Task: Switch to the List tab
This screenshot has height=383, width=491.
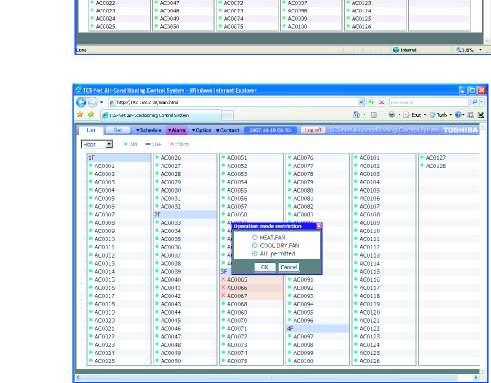Action: coord(91,130)
